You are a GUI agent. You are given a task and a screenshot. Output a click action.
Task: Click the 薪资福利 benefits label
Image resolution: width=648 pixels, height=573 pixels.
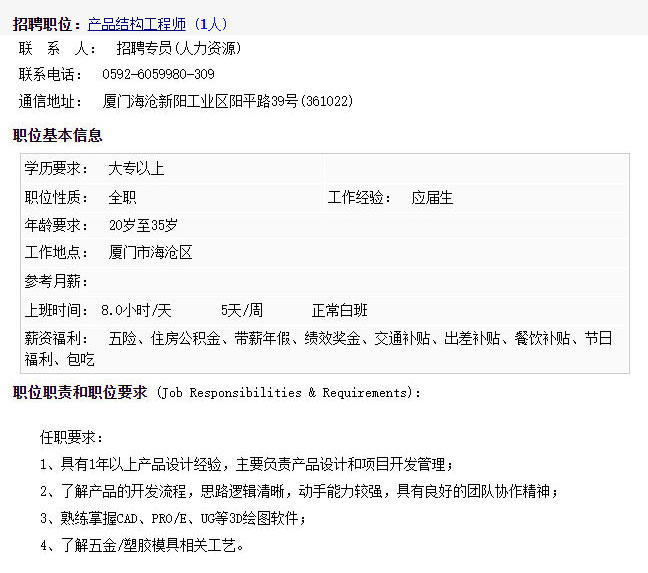[x=56, y=338]
